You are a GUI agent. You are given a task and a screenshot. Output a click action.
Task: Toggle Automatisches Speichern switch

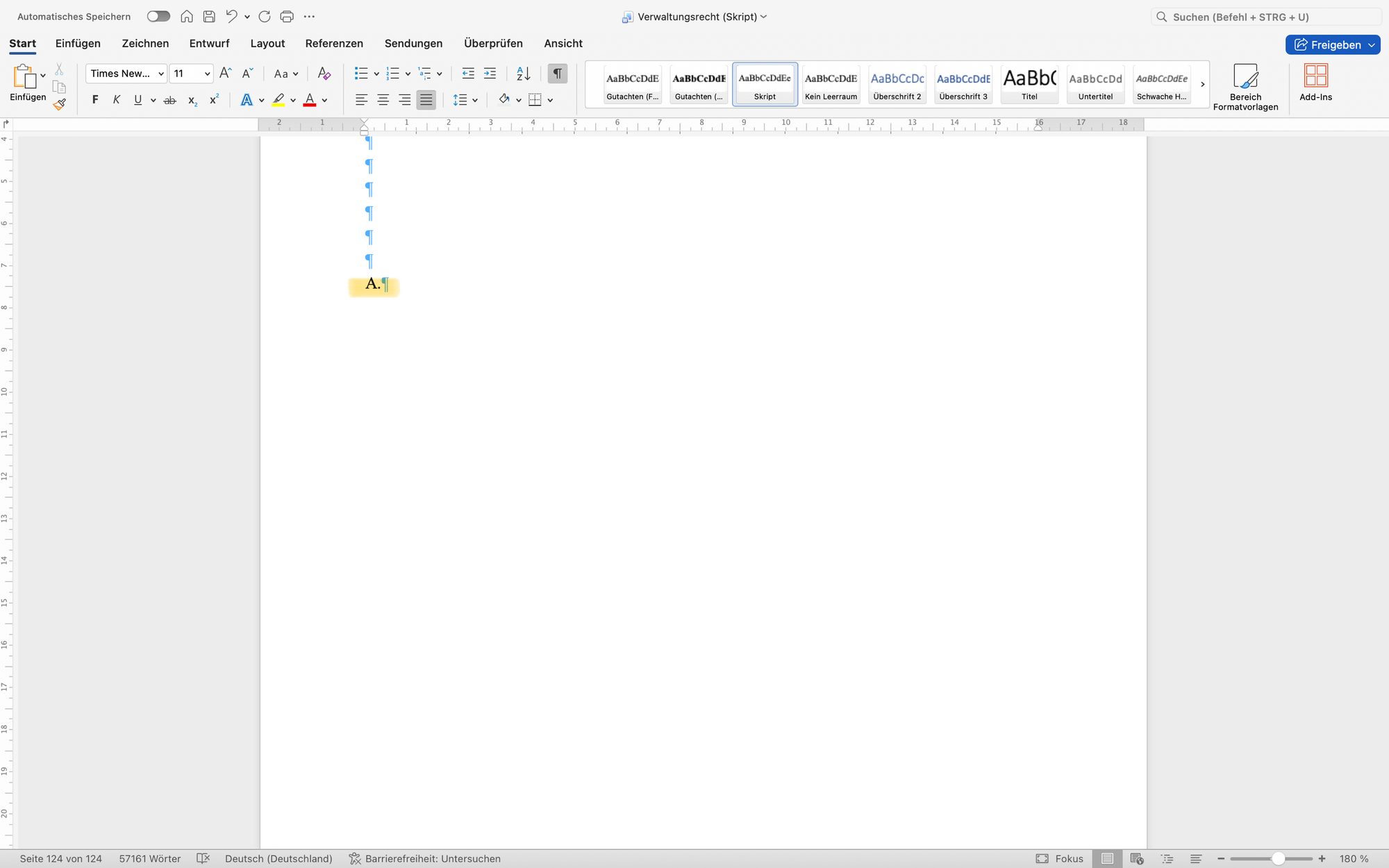pyautogui.click(x=158, y=17)
